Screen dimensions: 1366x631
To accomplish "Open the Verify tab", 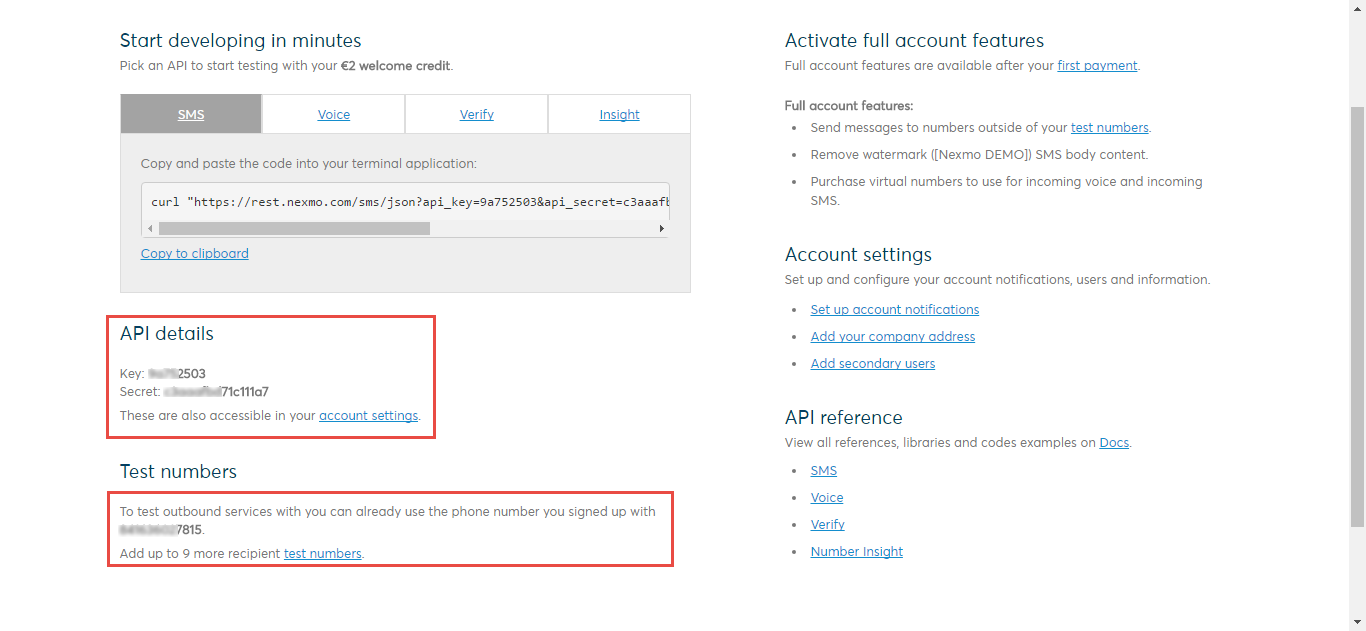I will [x=477, y=114].
